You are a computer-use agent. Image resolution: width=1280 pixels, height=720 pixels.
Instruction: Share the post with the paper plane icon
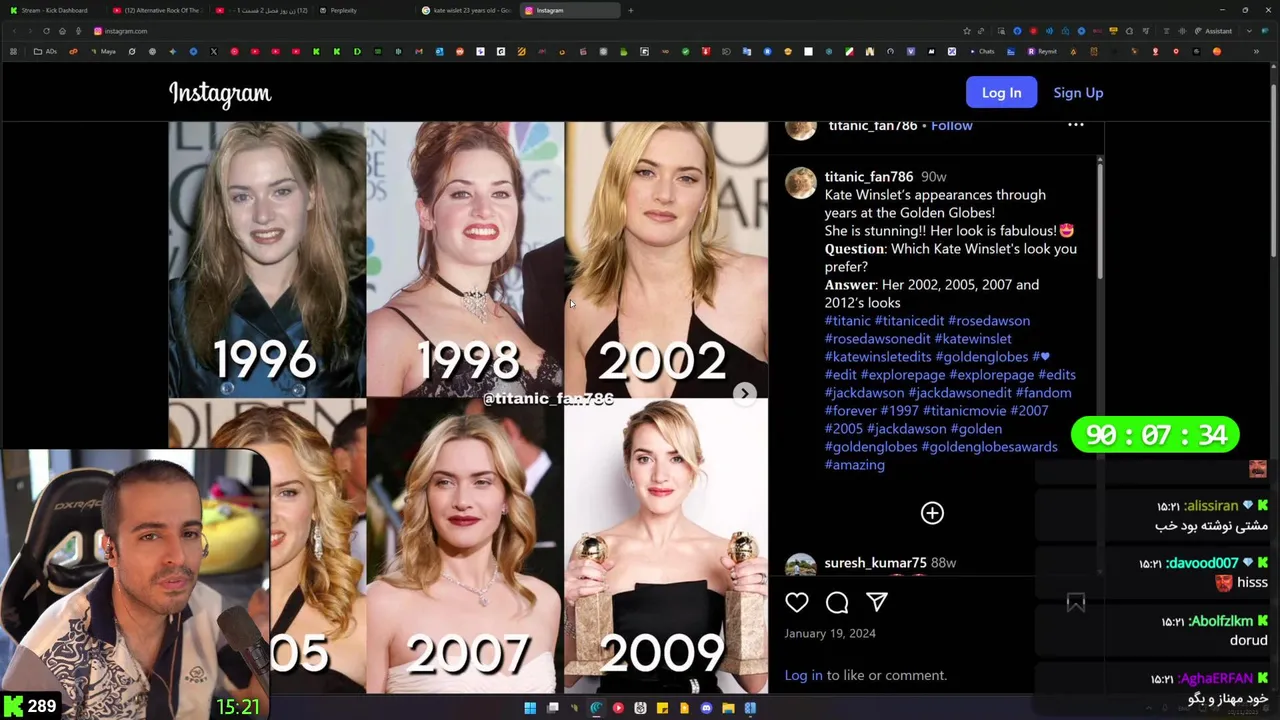click(x=877, y=602)
